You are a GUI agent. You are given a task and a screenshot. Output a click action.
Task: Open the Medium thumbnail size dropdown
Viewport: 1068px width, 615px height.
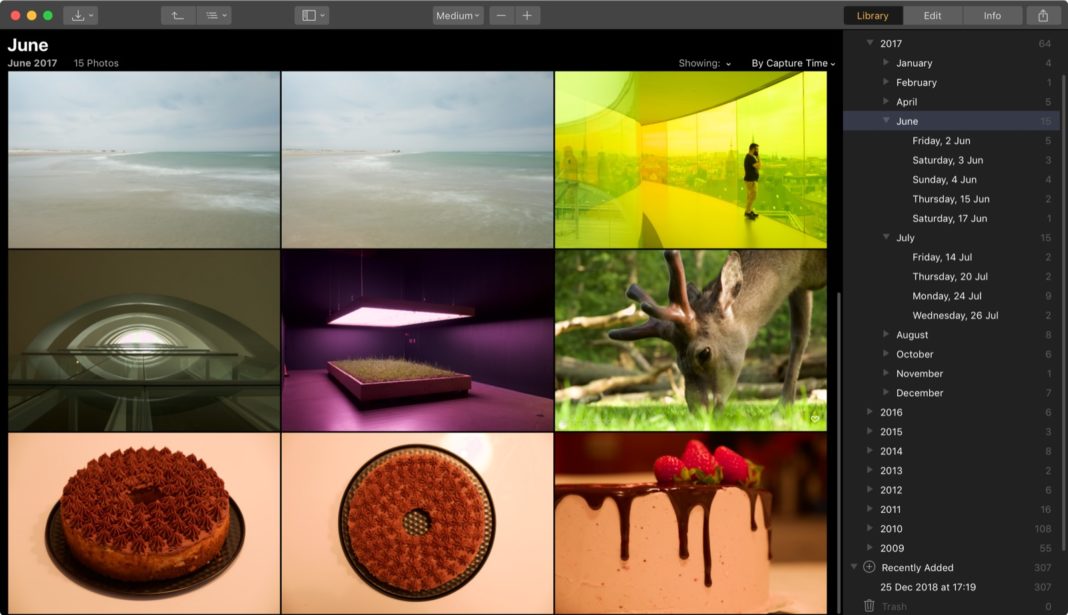[456, 15]
